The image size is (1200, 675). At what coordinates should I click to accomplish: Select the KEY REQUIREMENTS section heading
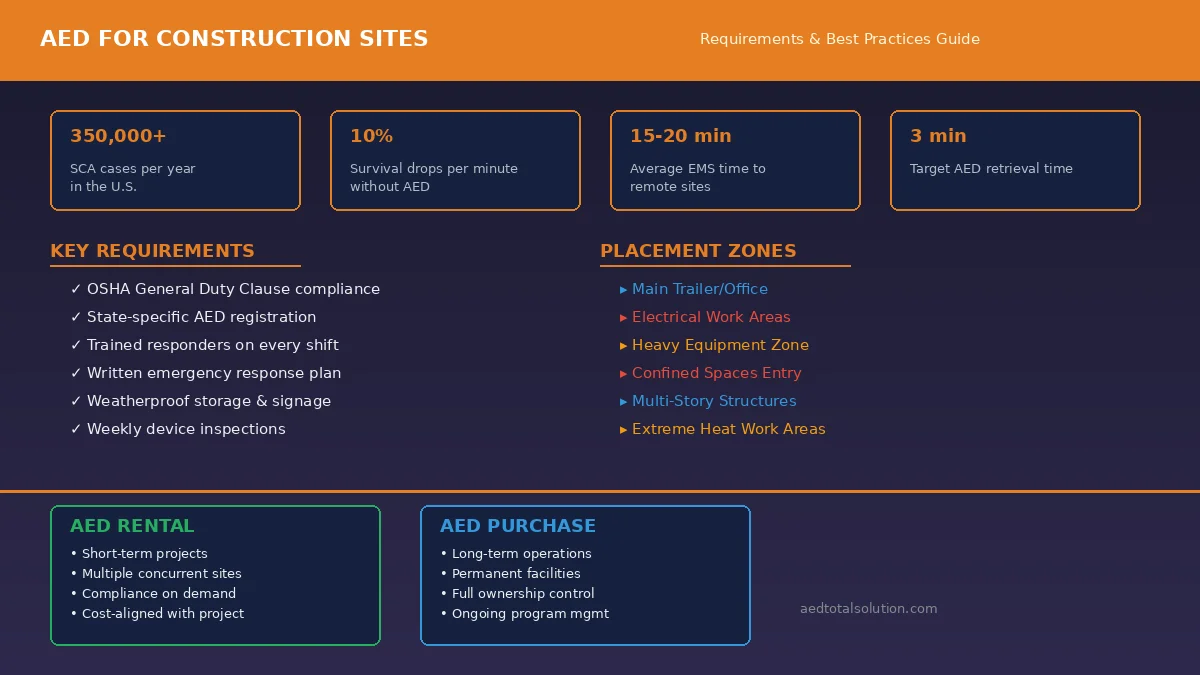[x=152, y=251]
